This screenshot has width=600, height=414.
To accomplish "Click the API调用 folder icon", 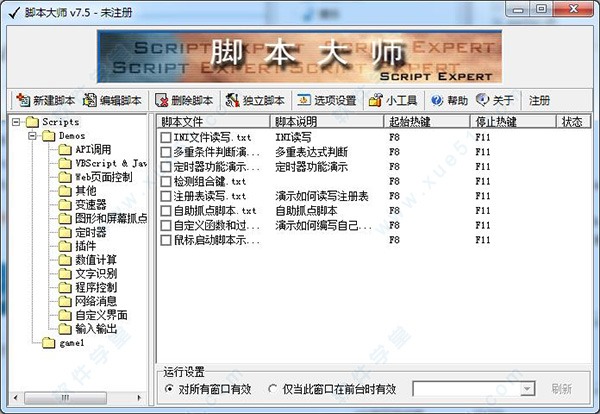I will 65,150.
